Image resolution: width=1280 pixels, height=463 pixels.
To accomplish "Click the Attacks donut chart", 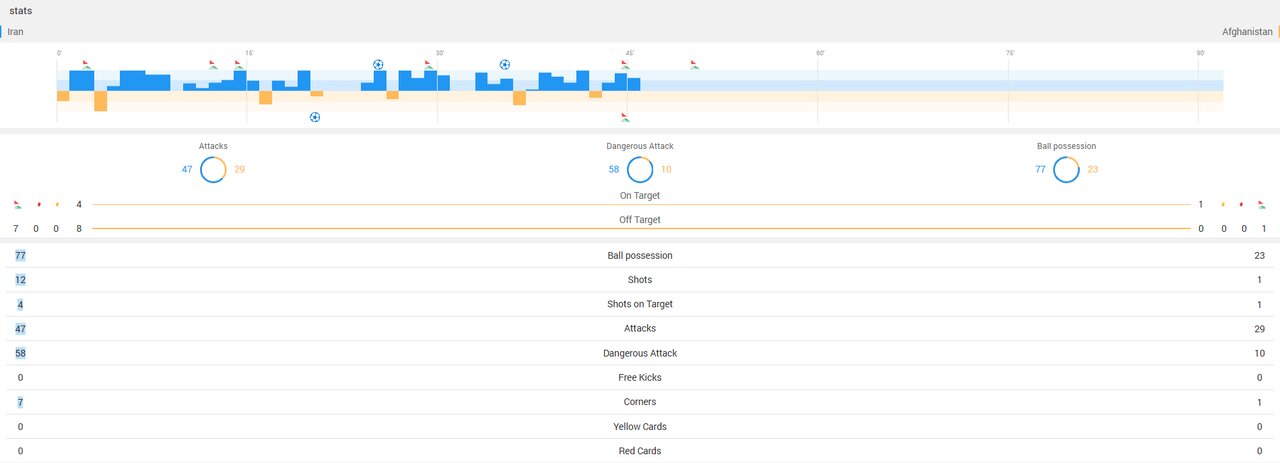I will [x=213, y=170].
